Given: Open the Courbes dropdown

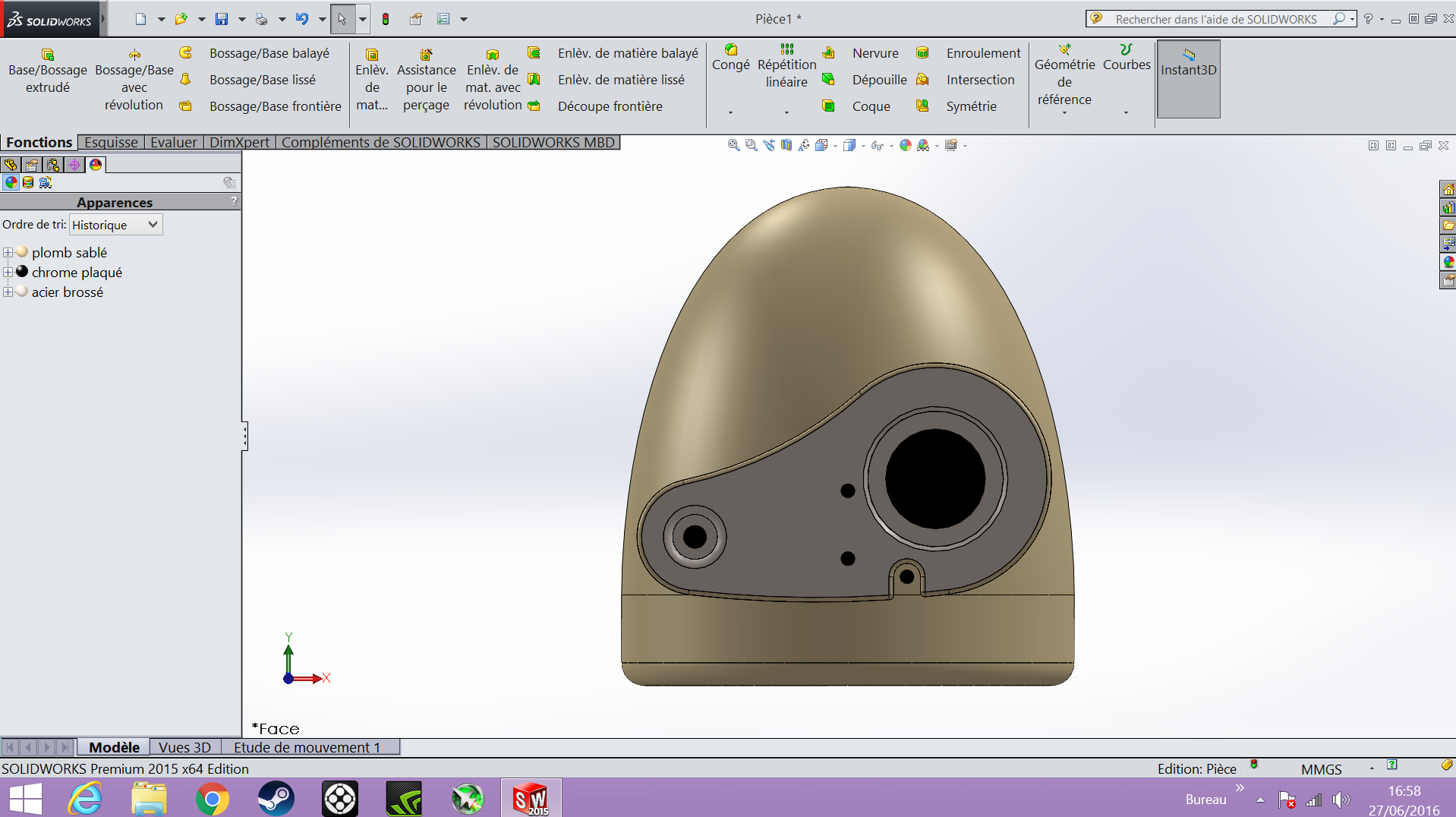Looking at the screenshot, I should [1126, 112].
